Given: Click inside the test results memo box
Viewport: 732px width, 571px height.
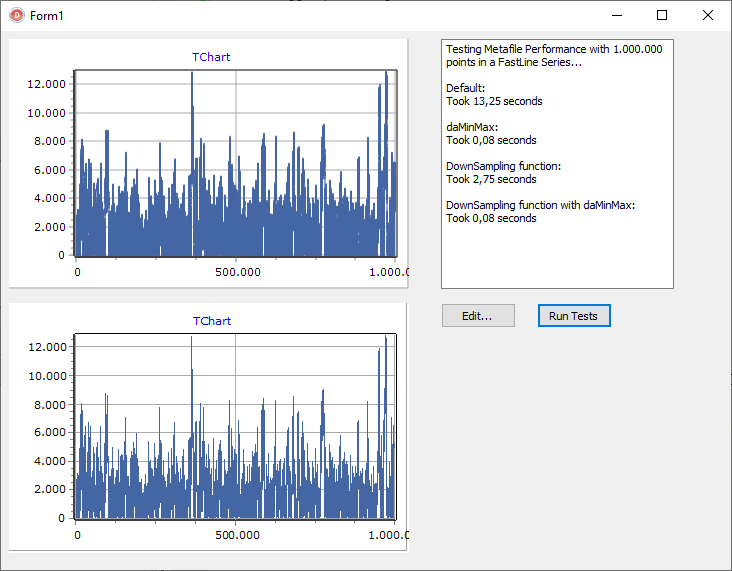Looking at the screenshot, I should pyautogui.click(x=557, y=164).
